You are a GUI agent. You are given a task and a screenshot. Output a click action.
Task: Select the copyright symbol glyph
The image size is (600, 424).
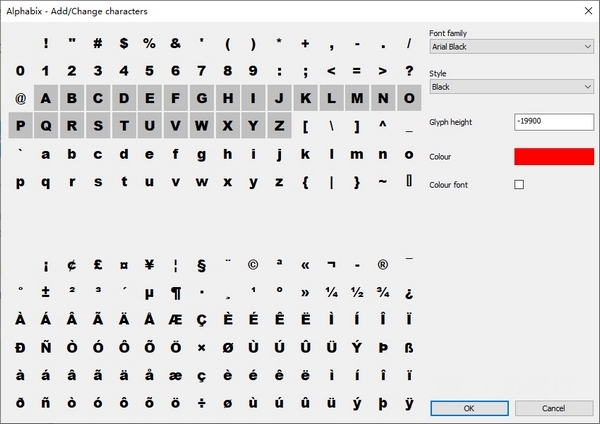[x=253, y=265]
